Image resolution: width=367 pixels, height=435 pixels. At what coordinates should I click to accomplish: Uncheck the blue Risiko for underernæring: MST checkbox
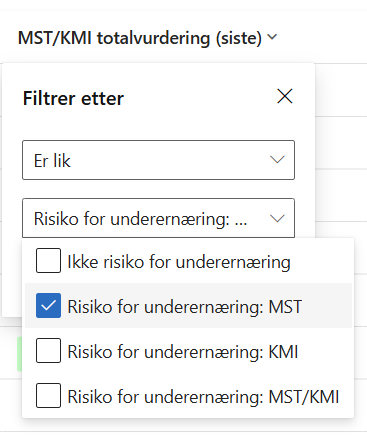pyautogui.click(x=48, y=305)
